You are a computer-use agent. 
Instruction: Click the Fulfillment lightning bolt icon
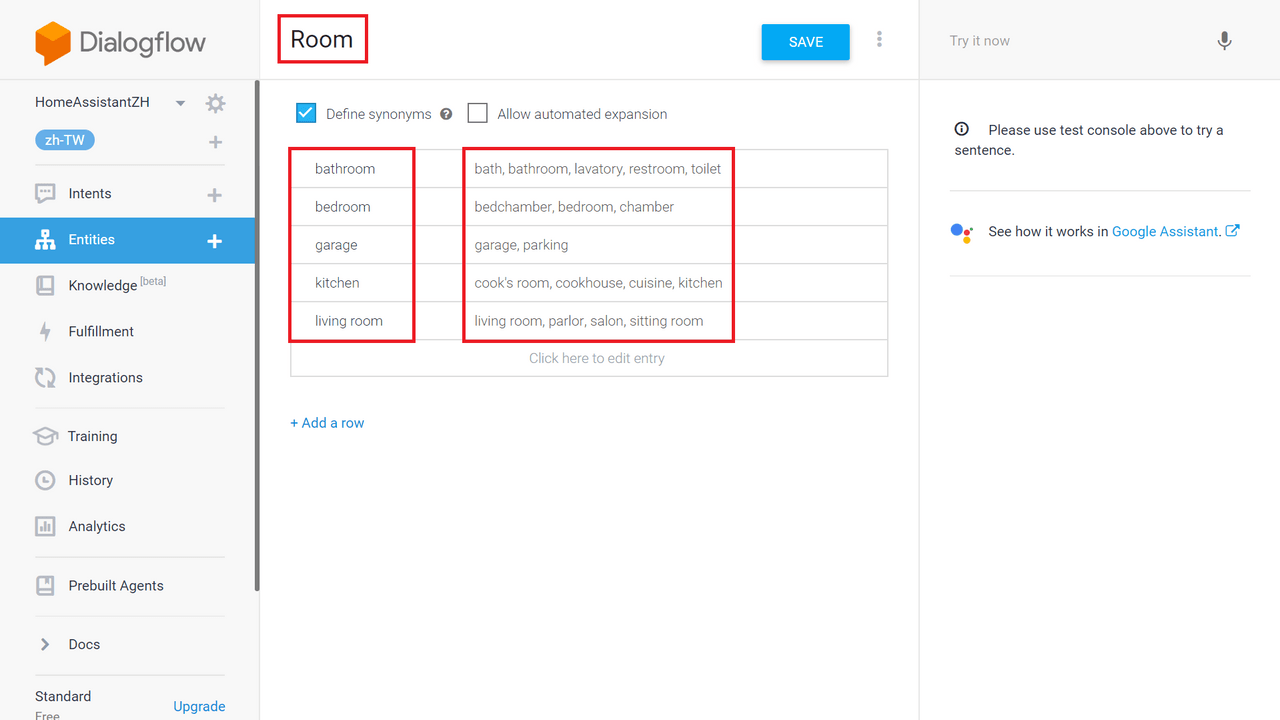tap(45, 332)
